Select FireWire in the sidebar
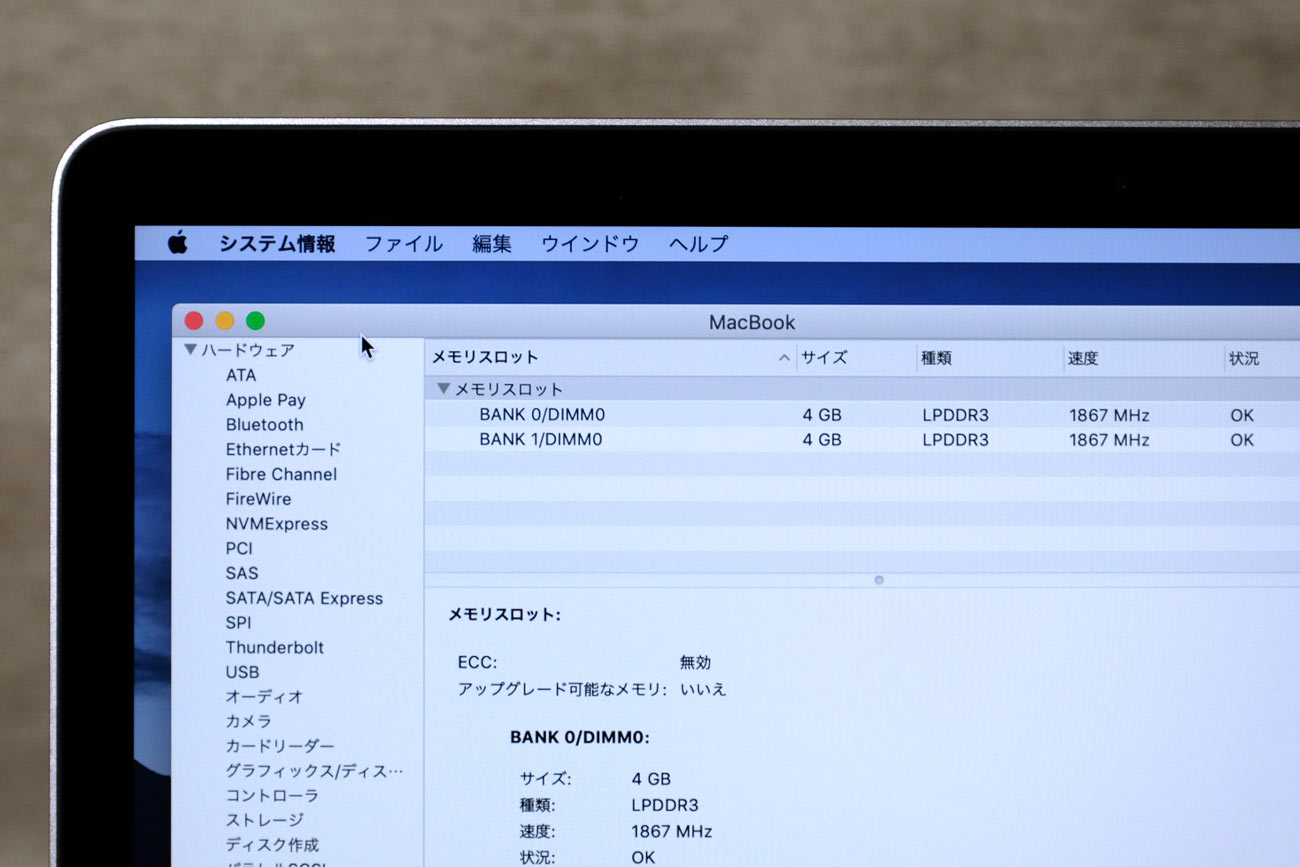Viewport: 1300px width, 867px height. 258,499
